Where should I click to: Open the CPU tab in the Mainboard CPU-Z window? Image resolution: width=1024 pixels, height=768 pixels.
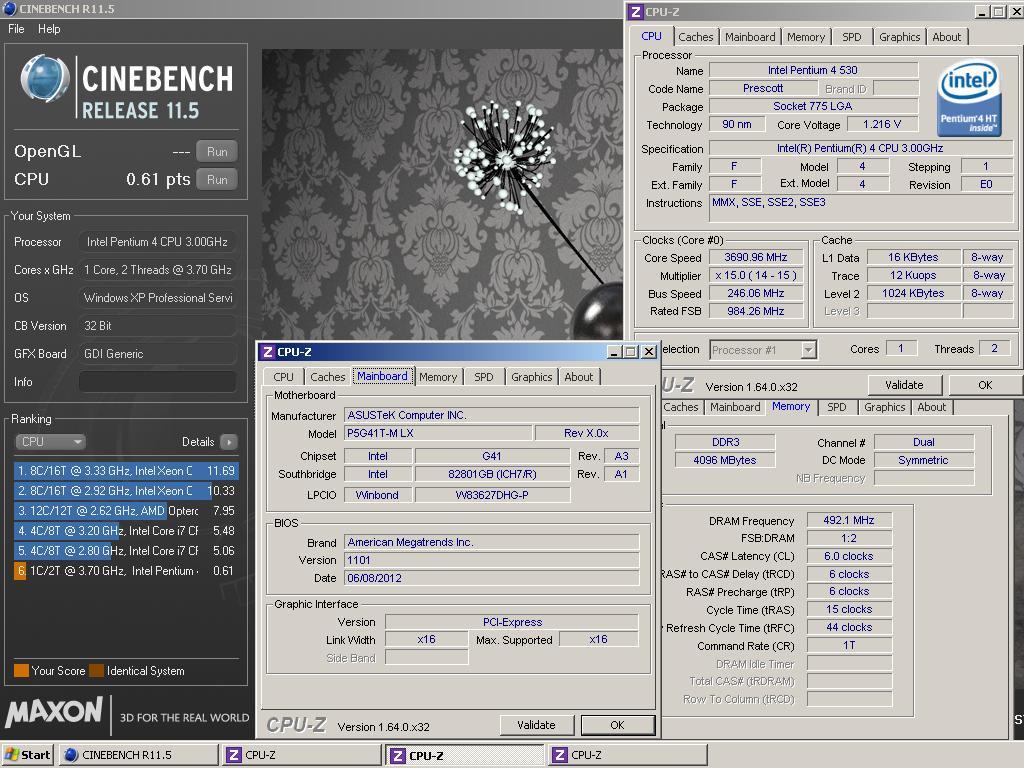coord(283,377)
